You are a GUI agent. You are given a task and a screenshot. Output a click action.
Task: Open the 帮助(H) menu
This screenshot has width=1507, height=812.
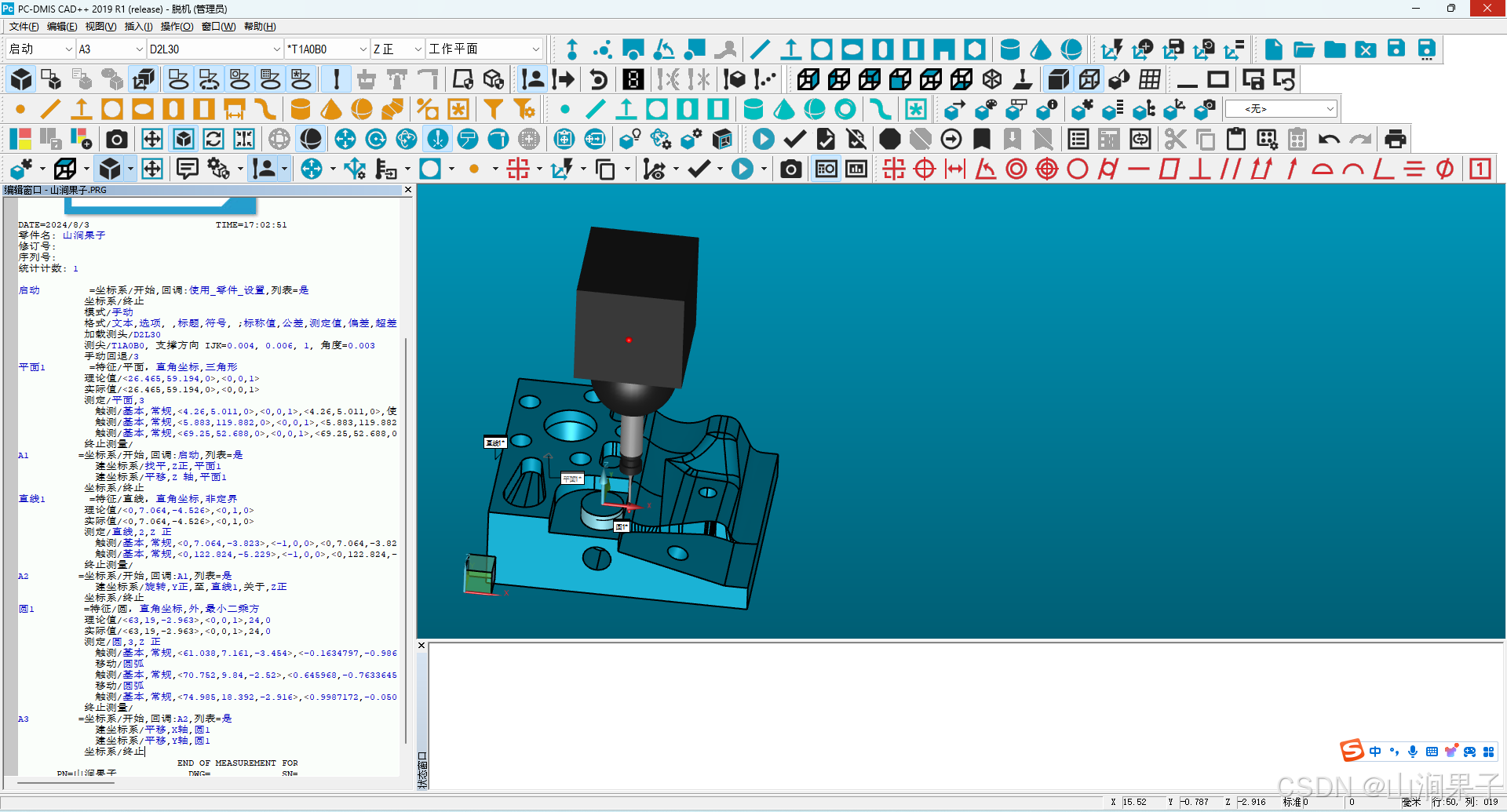(x=260, y=27)
